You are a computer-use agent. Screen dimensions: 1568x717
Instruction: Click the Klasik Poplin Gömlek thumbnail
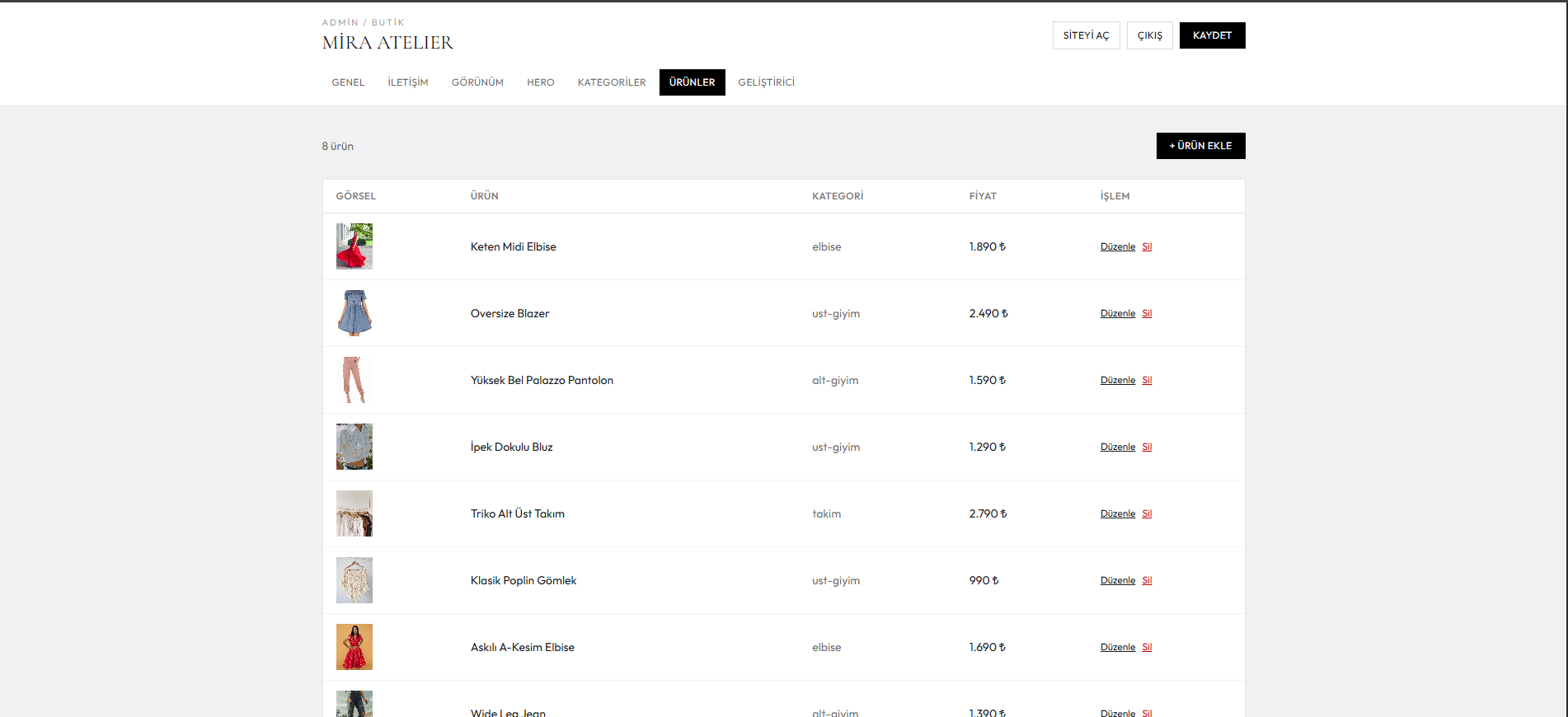[x=354, y=580]
